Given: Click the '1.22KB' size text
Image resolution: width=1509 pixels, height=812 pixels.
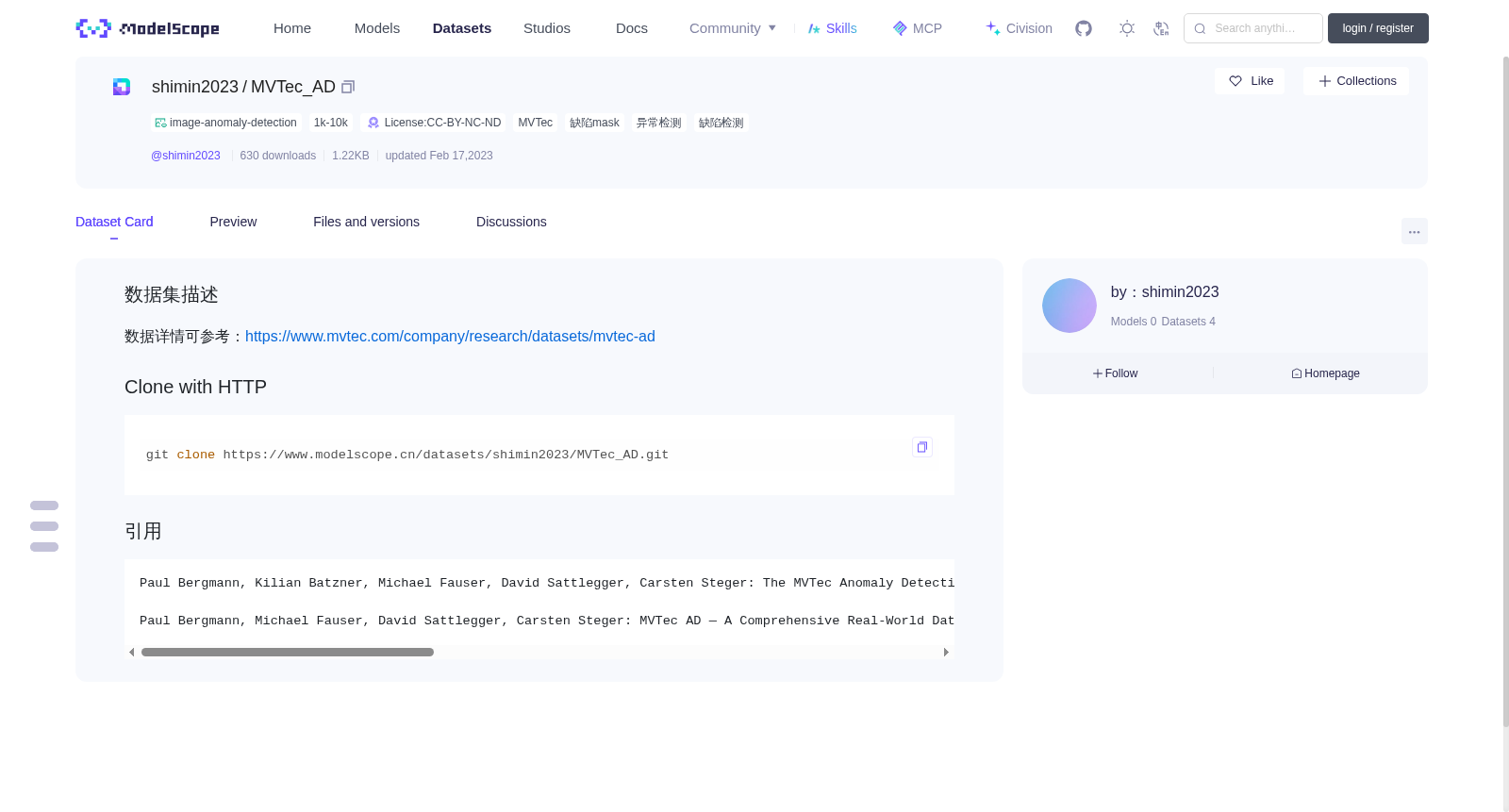Looking at the screenshot, I should pos(351,156).
